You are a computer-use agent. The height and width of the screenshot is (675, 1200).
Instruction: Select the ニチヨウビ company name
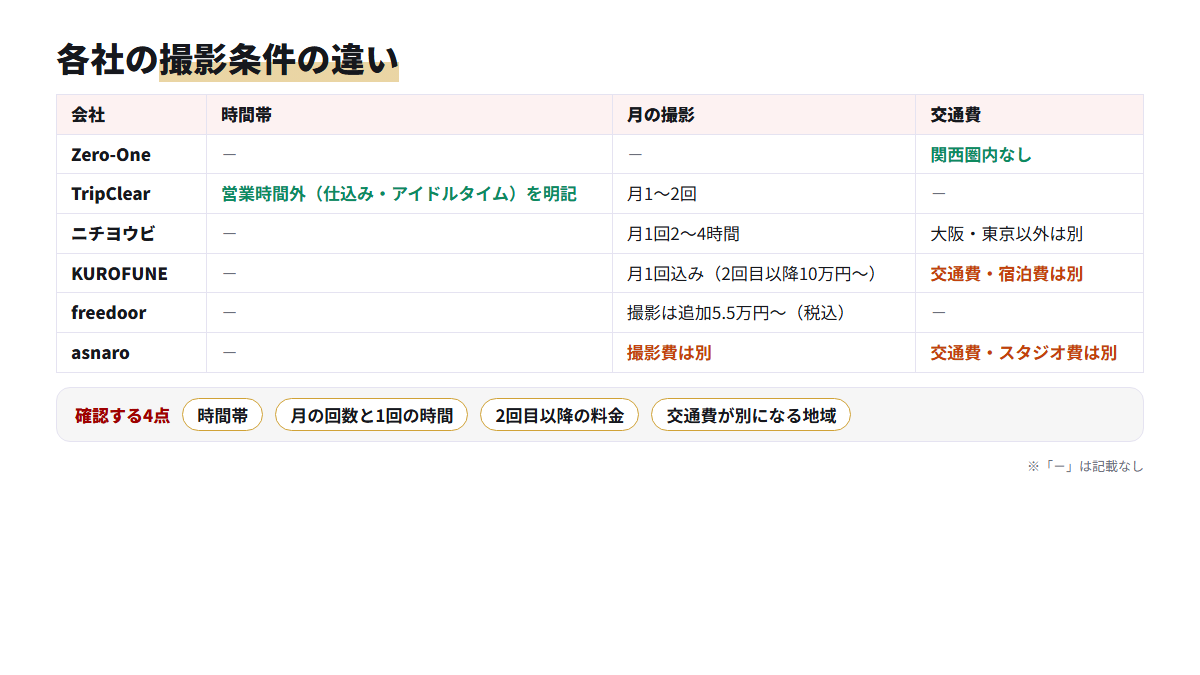(x=113, y=234)
